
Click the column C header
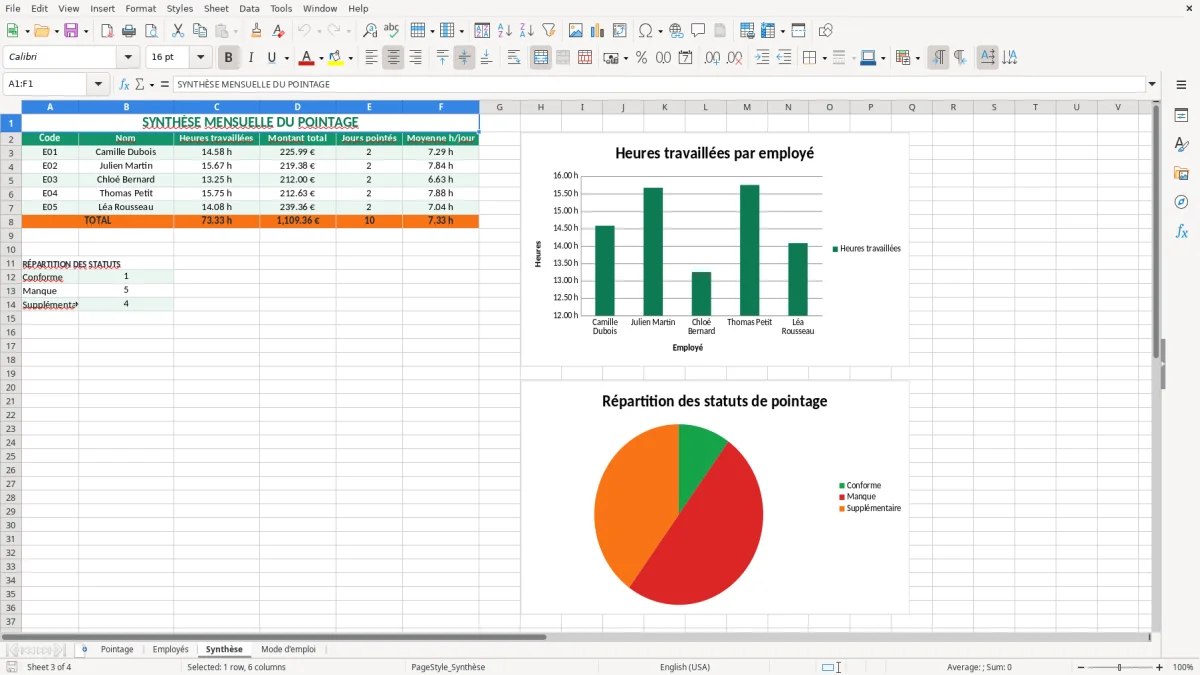[x=216, y=107]
